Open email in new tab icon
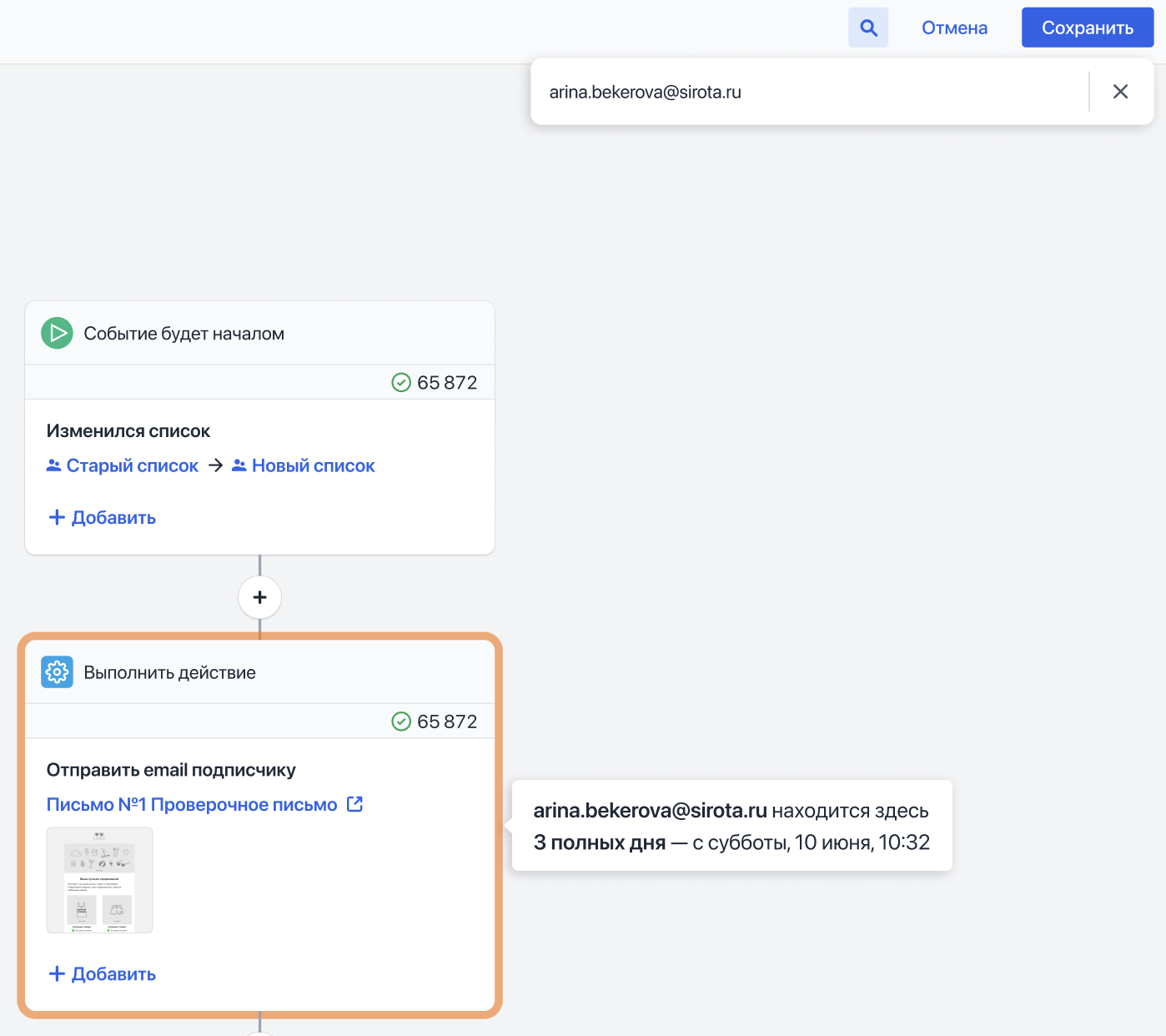Image resolution: width=1166 pixels, height=1036 pixels. 354,804
